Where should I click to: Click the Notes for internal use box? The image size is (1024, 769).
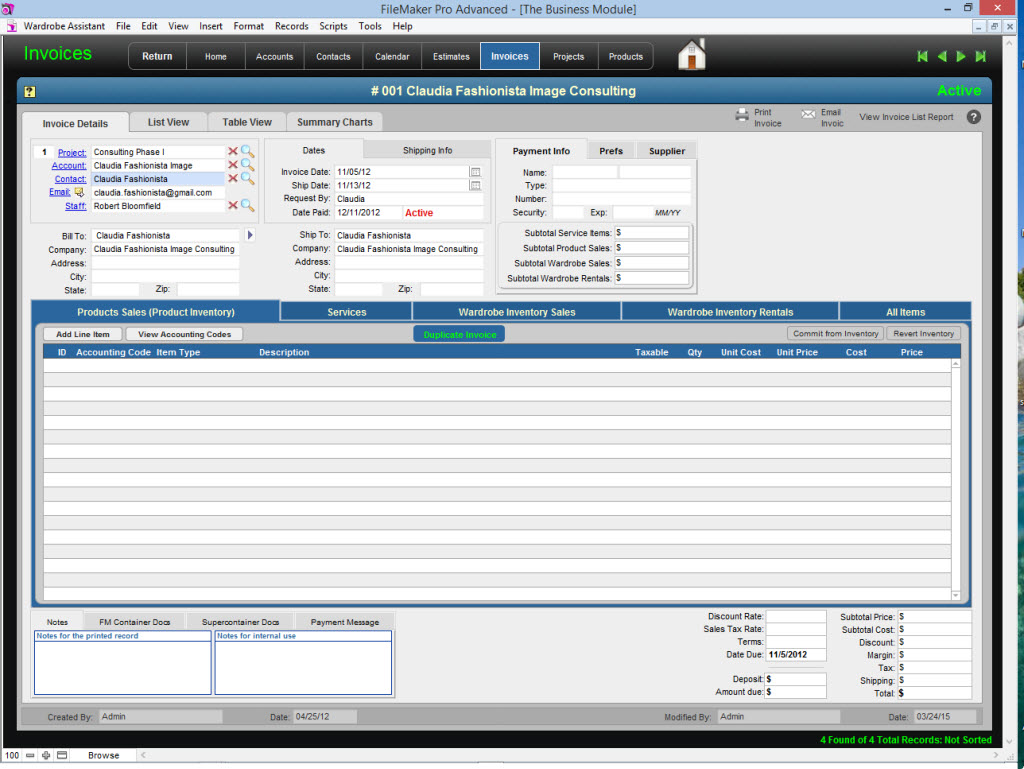303,663
